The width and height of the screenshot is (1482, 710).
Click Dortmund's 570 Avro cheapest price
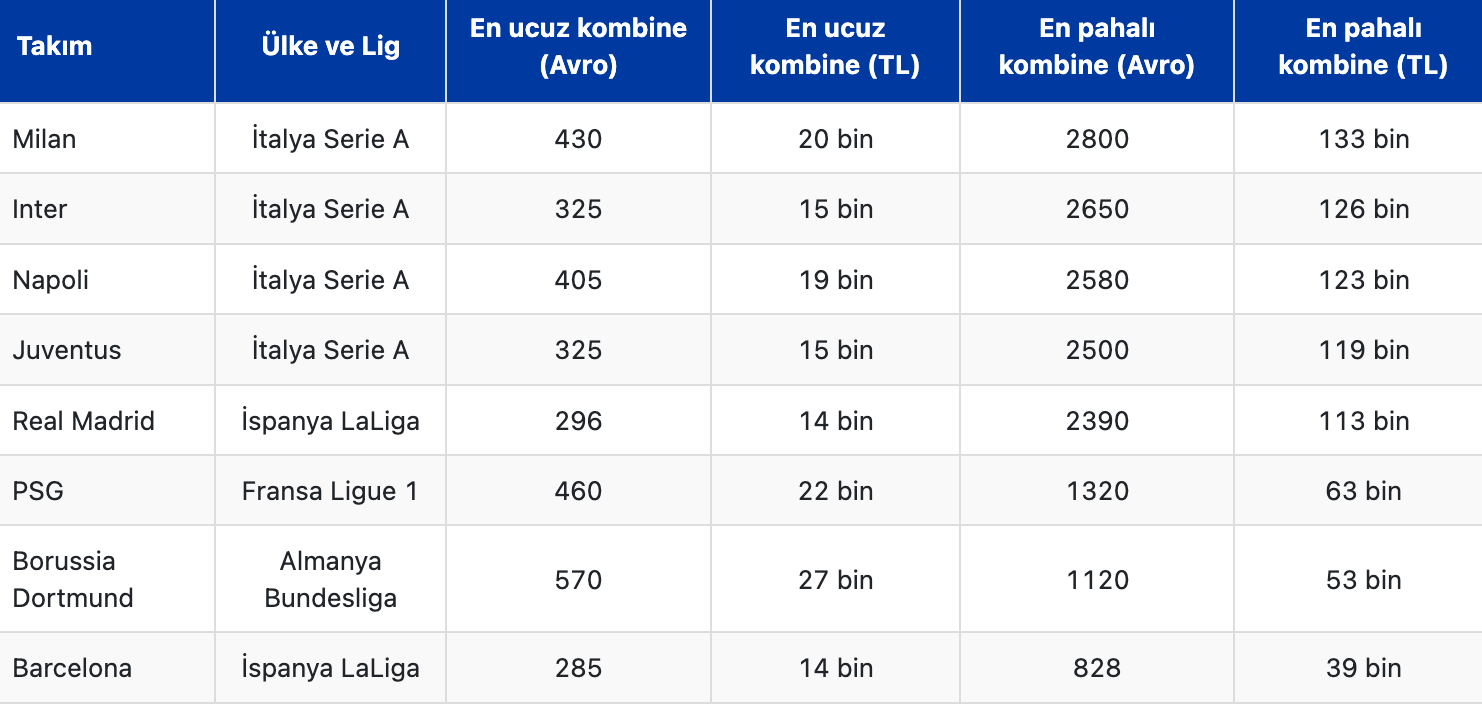point(578,580)
